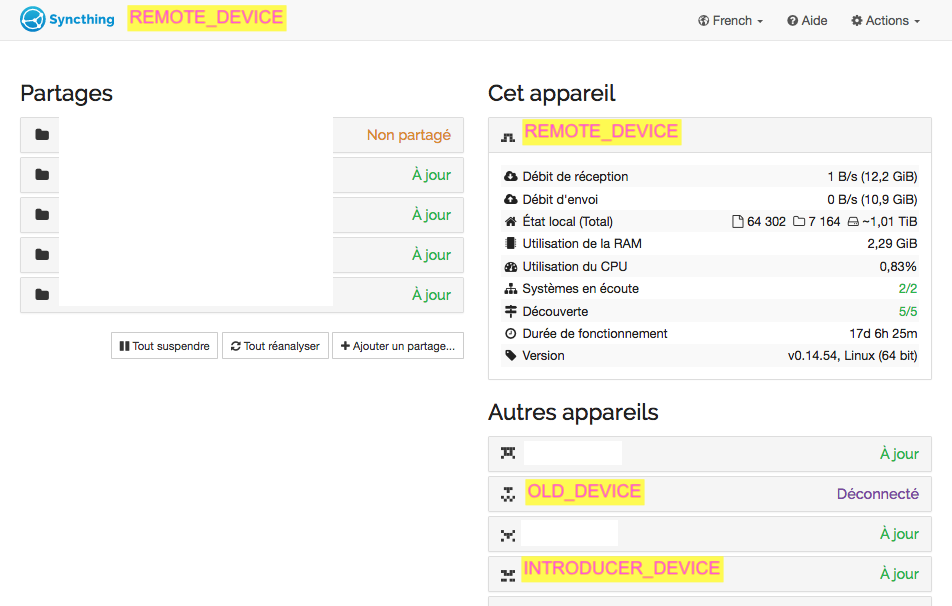Screen dimensions: 952x606
Task: Click the REMOTE_DEVICE name in the top navbar
Action: point(206,18)
